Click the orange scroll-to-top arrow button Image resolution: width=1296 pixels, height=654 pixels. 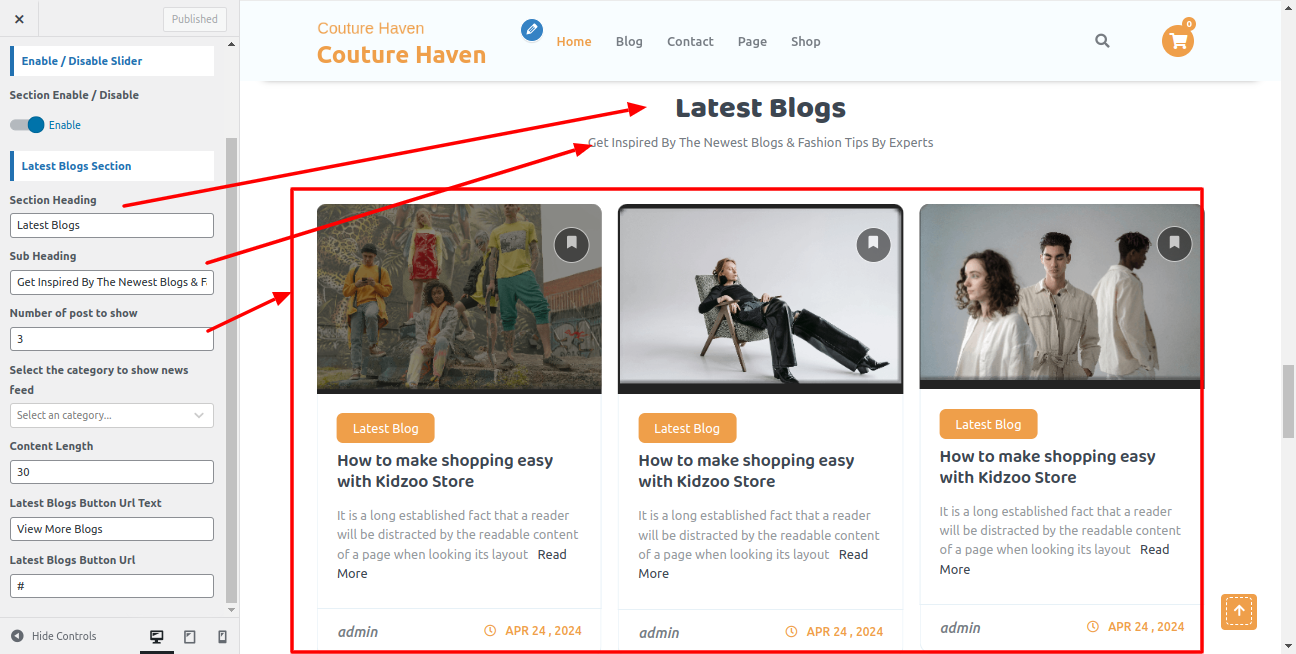tap(1238, 611)
